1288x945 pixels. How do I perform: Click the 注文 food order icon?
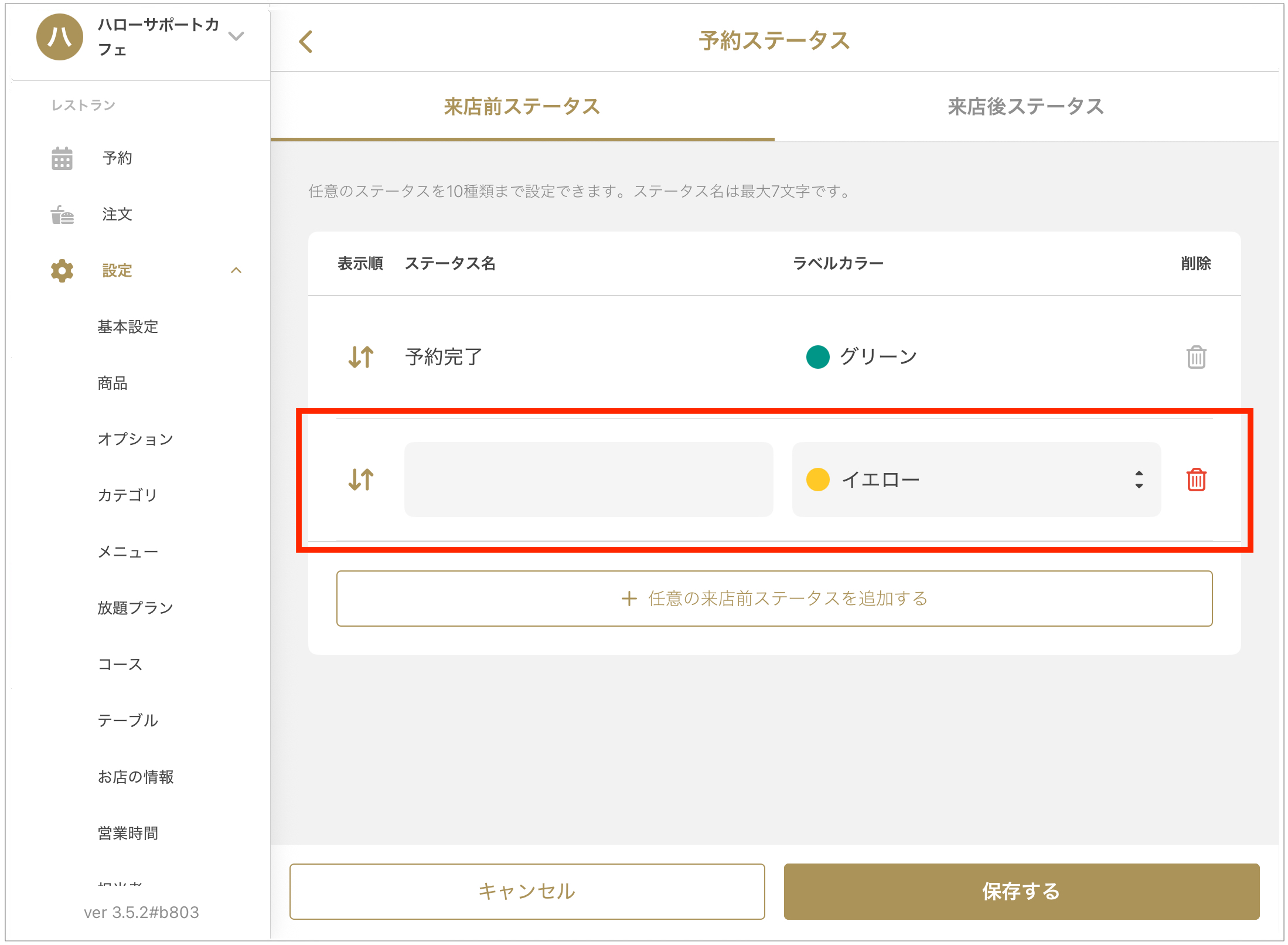tap(62, 215)
